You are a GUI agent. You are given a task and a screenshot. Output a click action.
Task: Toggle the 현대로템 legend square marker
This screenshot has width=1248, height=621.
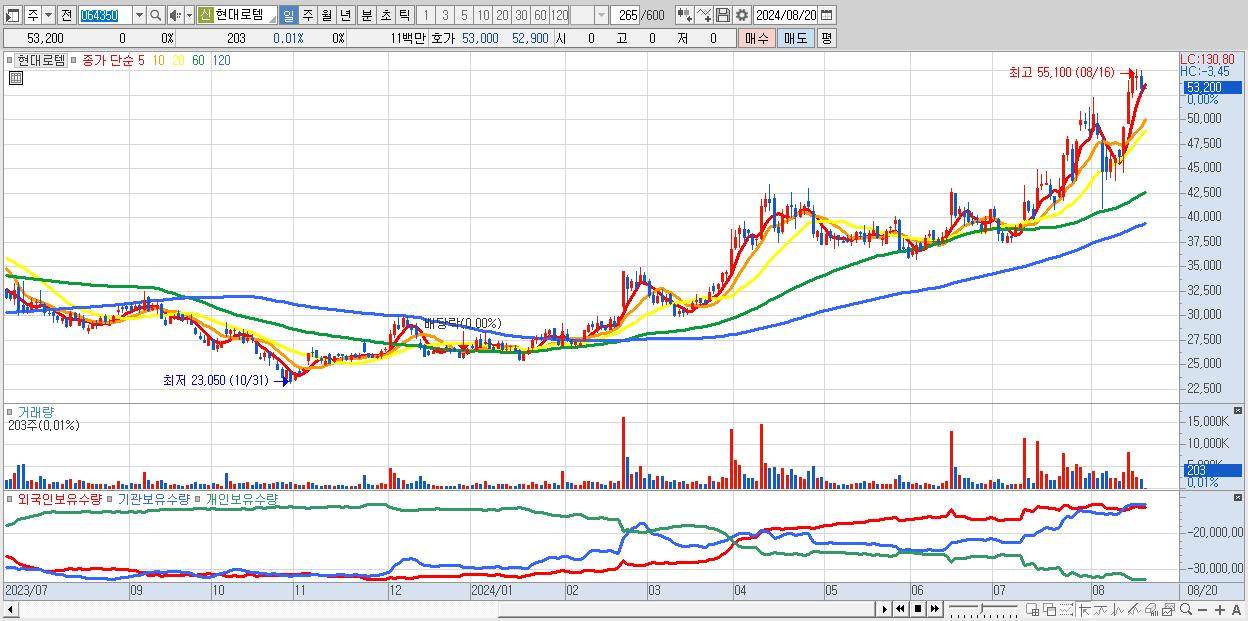coord(9,60)
